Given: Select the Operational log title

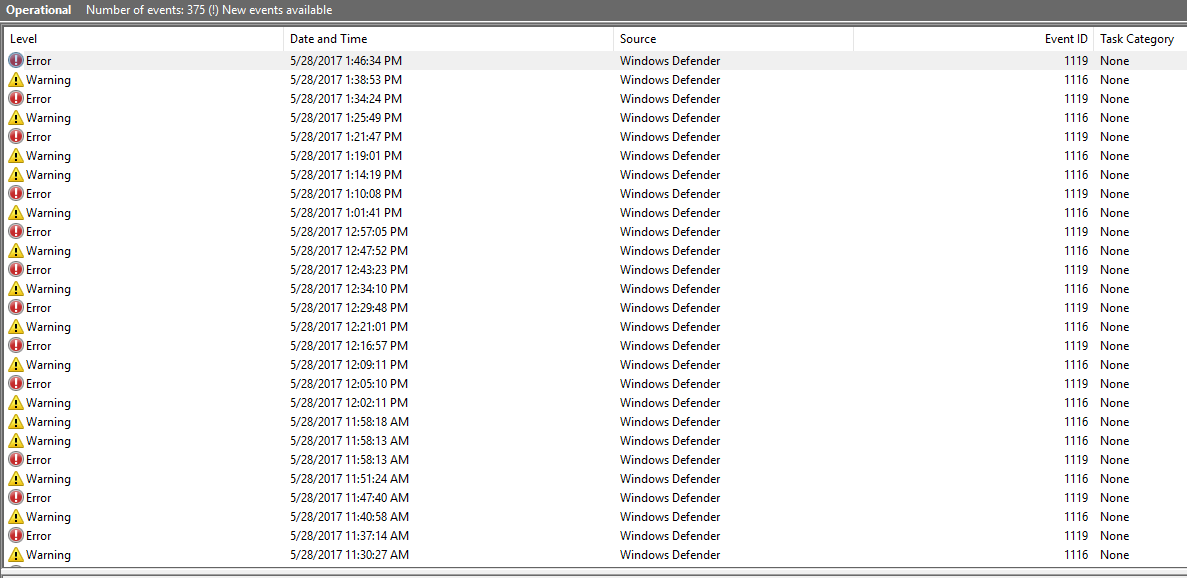Looking at the screenshot, I should coord(39,10).
